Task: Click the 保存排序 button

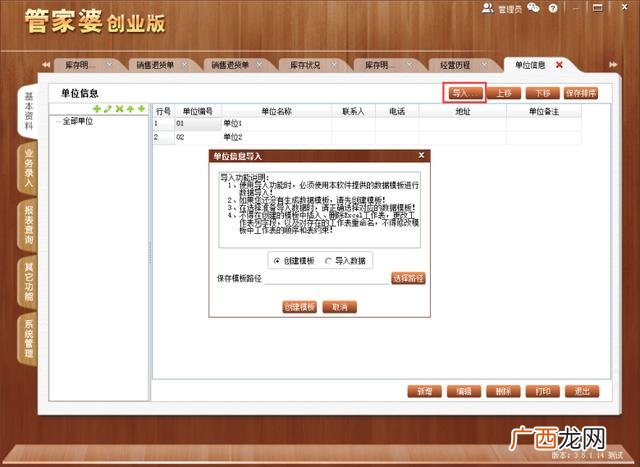Action: point(581,93)
